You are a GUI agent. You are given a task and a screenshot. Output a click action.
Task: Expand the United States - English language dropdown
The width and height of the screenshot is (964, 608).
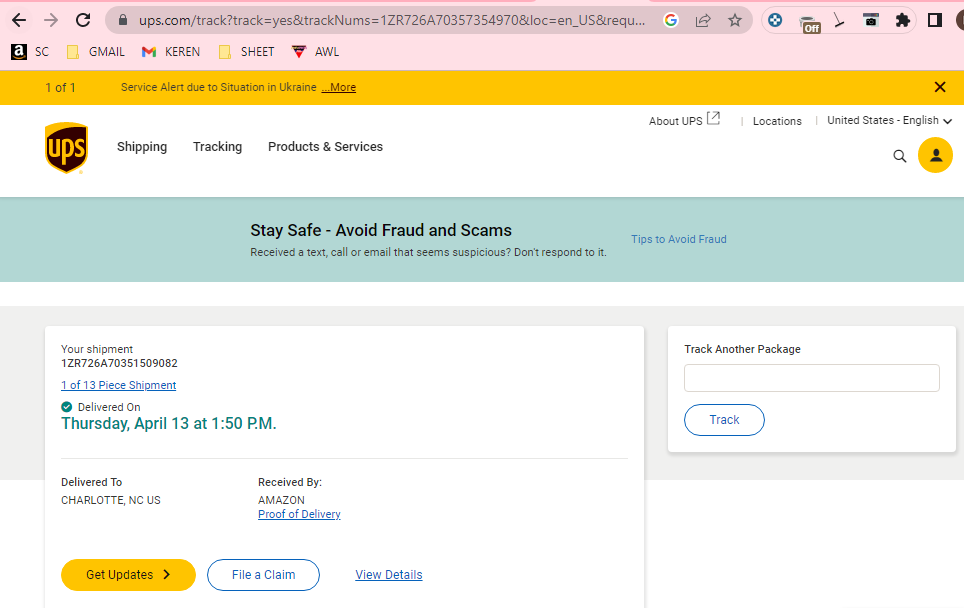889,120
